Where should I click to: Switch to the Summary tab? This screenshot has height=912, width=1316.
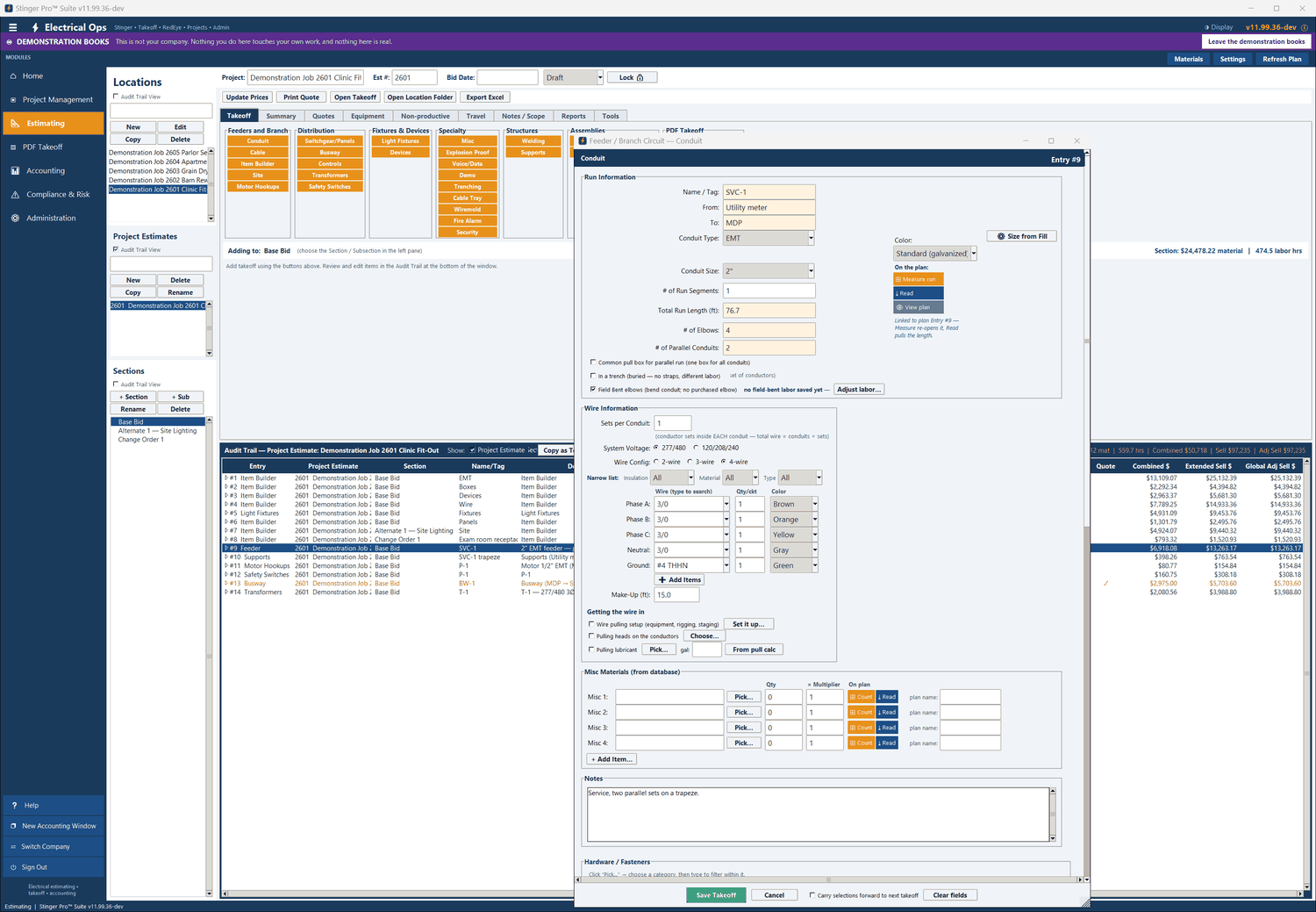coord(281,116)
